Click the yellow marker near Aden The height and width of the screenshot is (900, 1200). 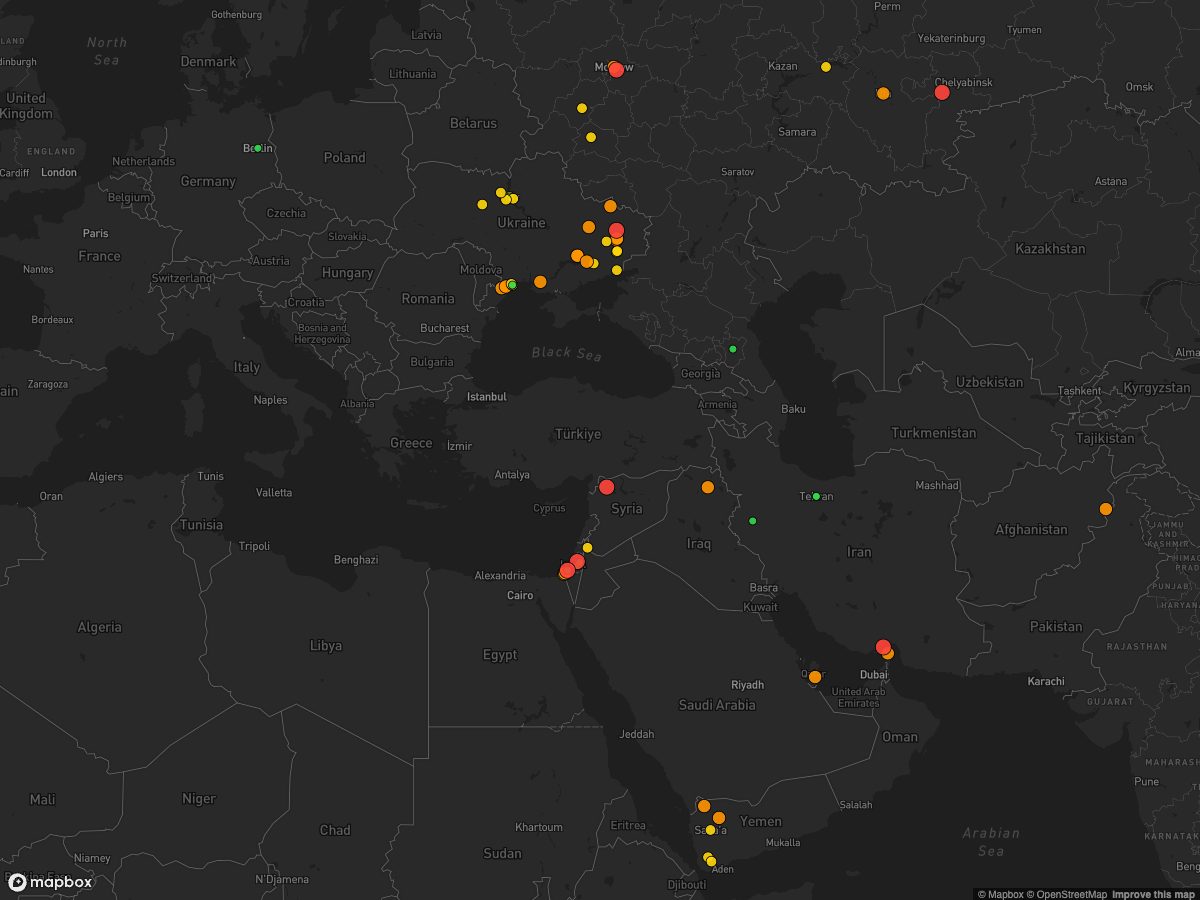click(711, 861)
